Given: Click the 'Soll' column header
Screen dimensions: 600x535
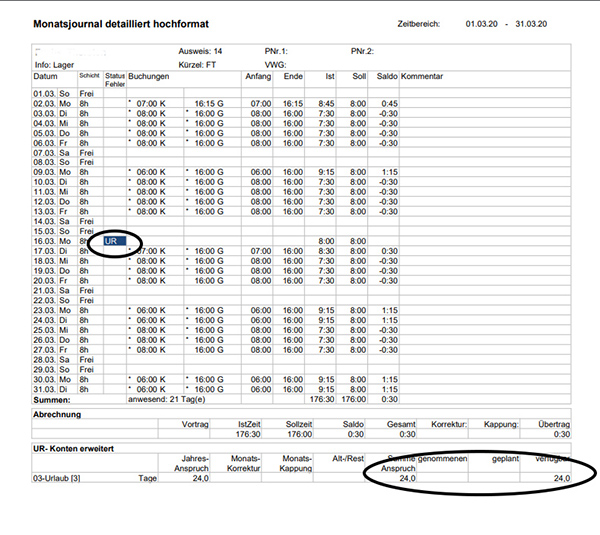Looking at the screenshot, I should click(359, 77).
